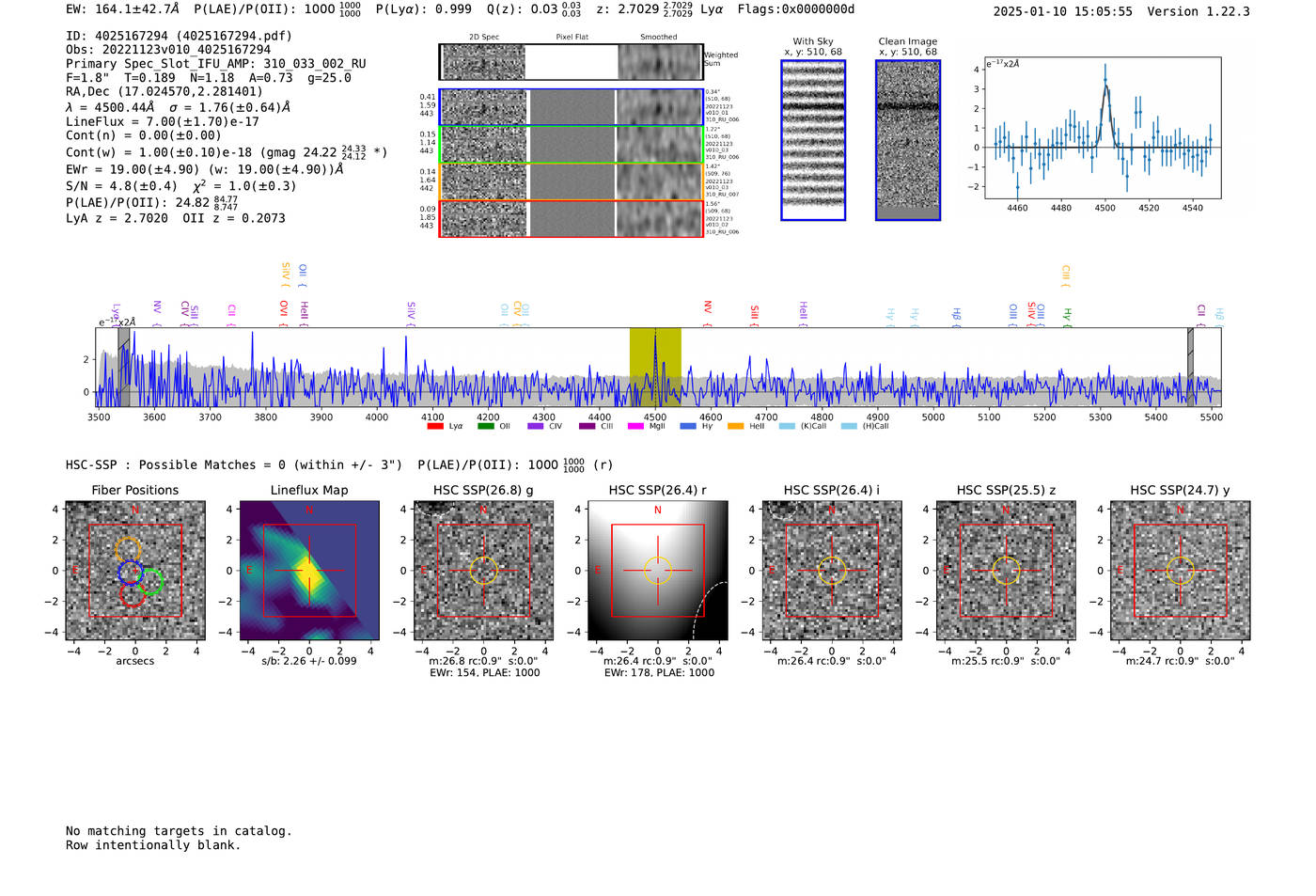Click the Obs: 20221123v010_4025167294 line
The height and width of the screenshot is (896, 1316).
168,50
